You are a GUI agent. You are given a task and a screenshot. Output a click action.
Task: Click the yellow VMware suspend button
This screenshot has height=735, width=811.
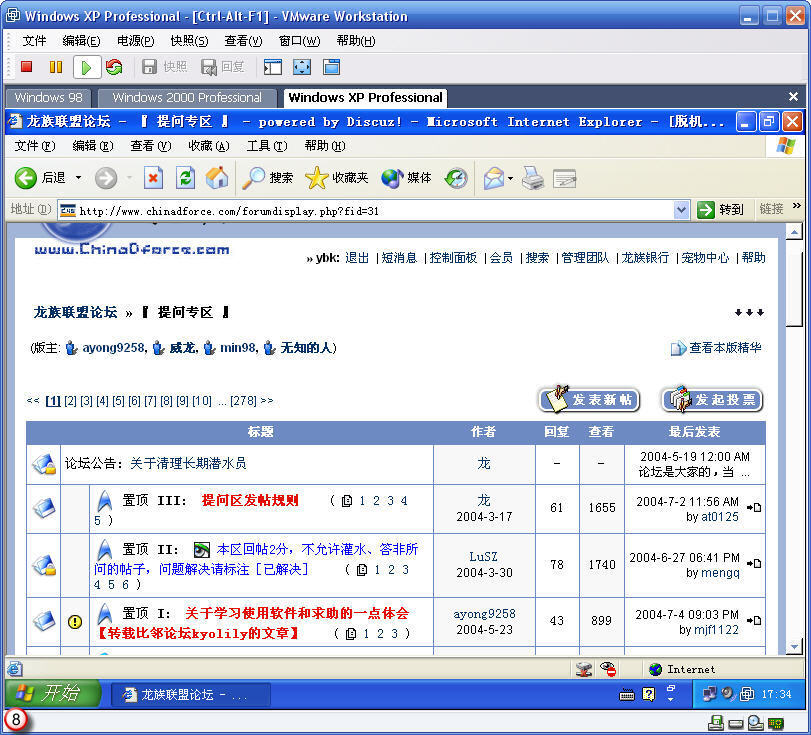[55, 67]
